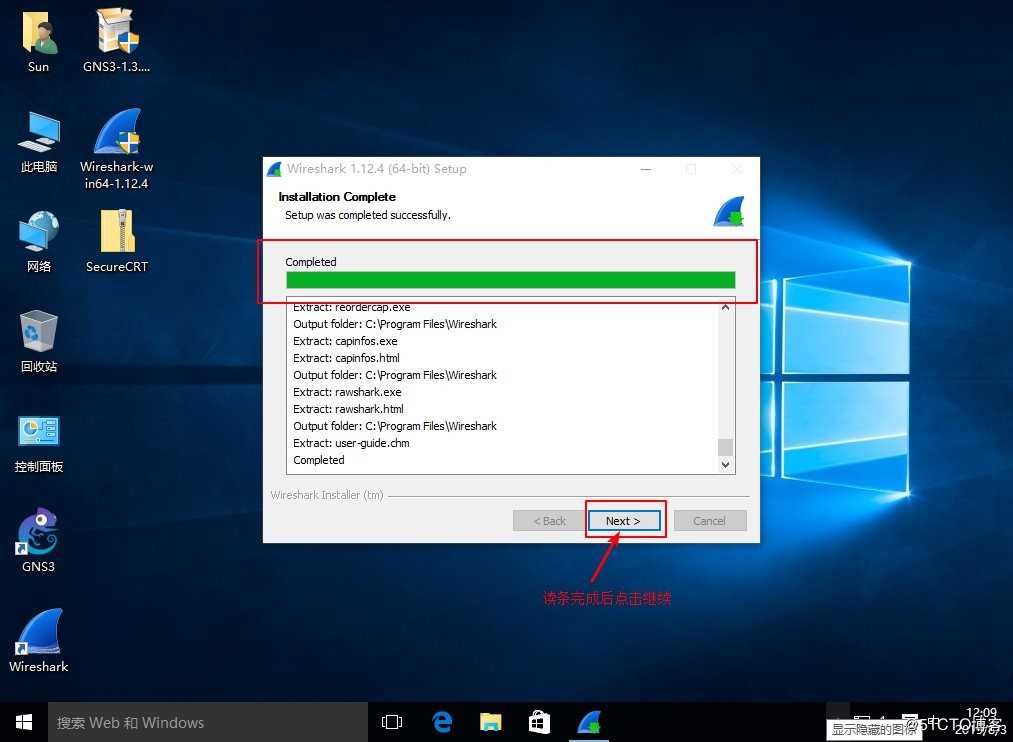Click the Wireshark fin logo in the installer header
The image size is (1013, 742).
729,211
